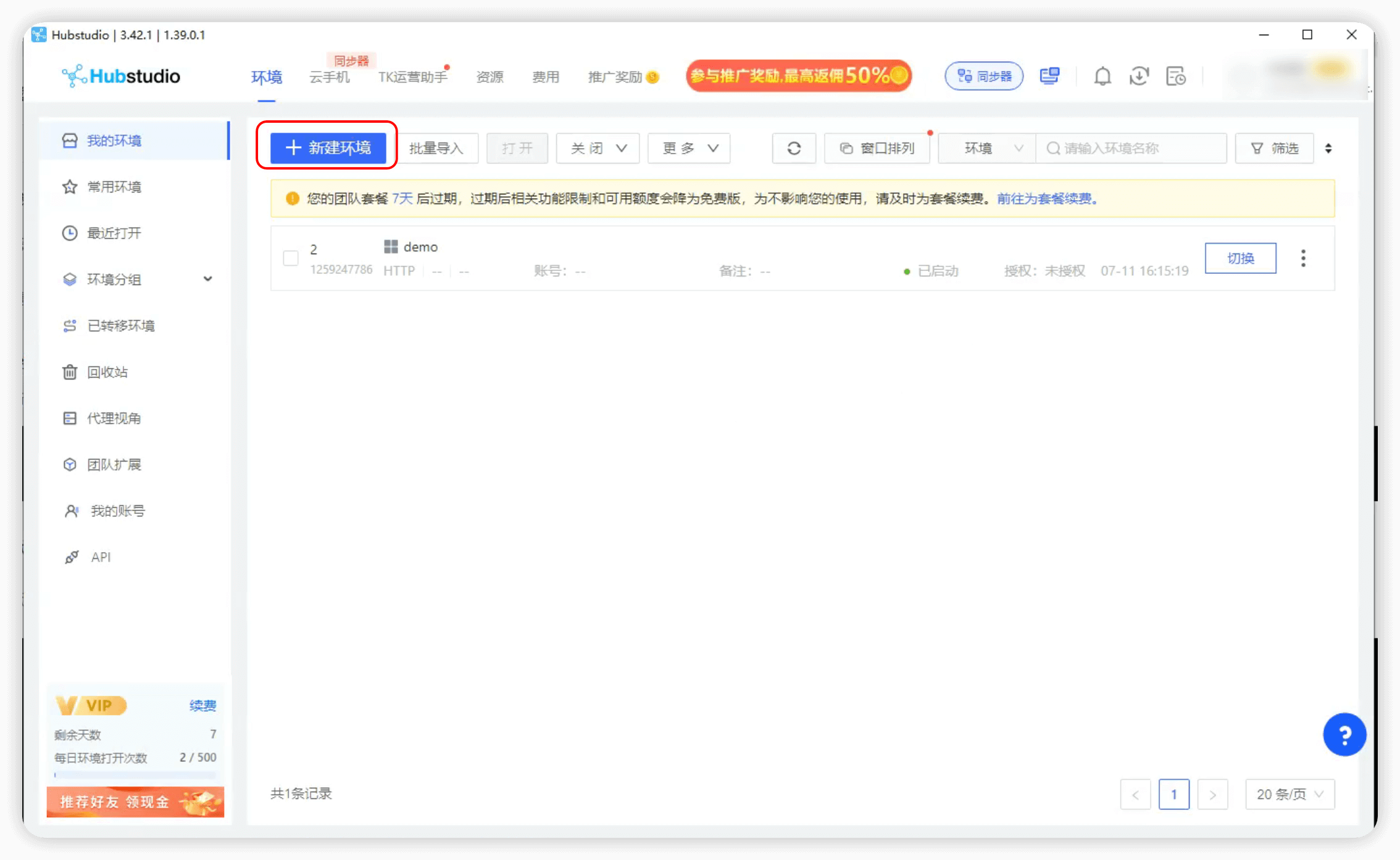
Task: Click the multi-screen monitor icon
Action: click(x=1049, y=76)
